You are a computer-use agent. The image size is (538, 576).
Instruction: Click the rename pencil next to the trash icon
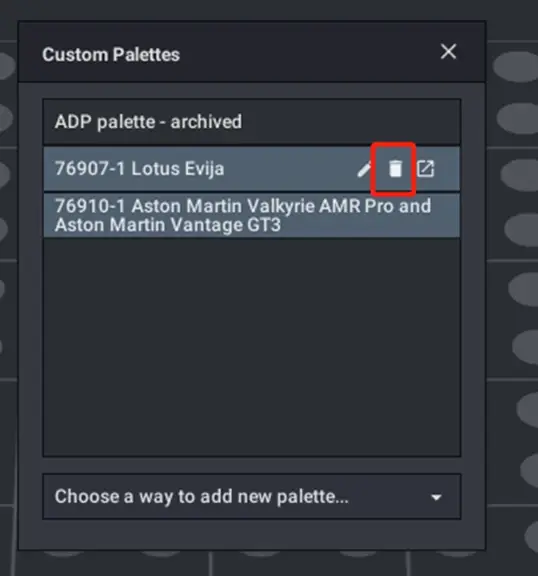tap(364, 170)
